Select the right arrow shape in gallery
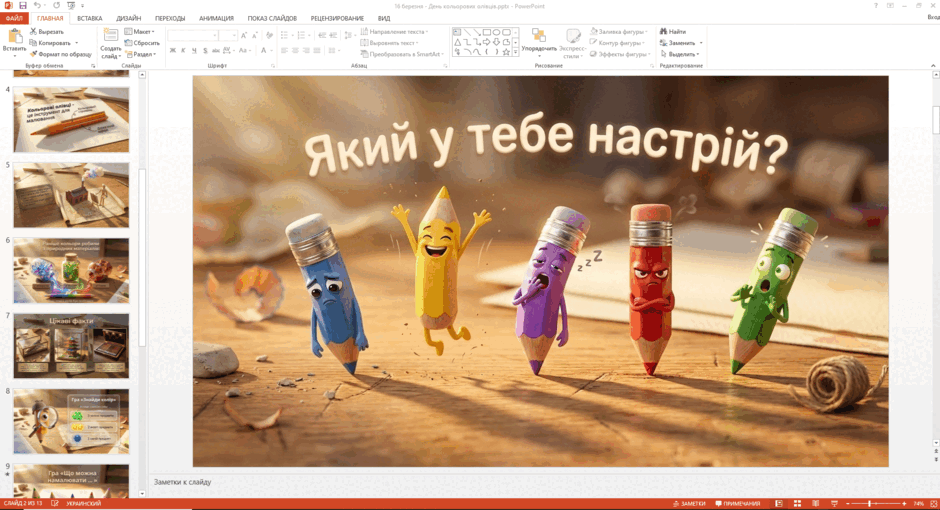 point(487,42)
